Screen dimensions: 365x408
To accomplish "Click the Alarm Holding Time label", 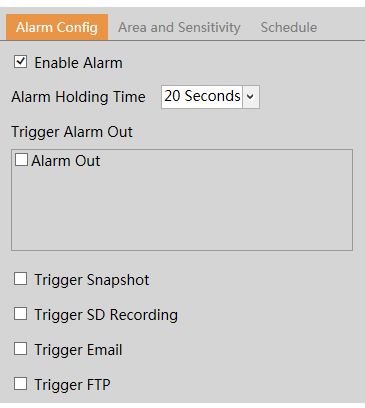I will [x=78, y=97].
